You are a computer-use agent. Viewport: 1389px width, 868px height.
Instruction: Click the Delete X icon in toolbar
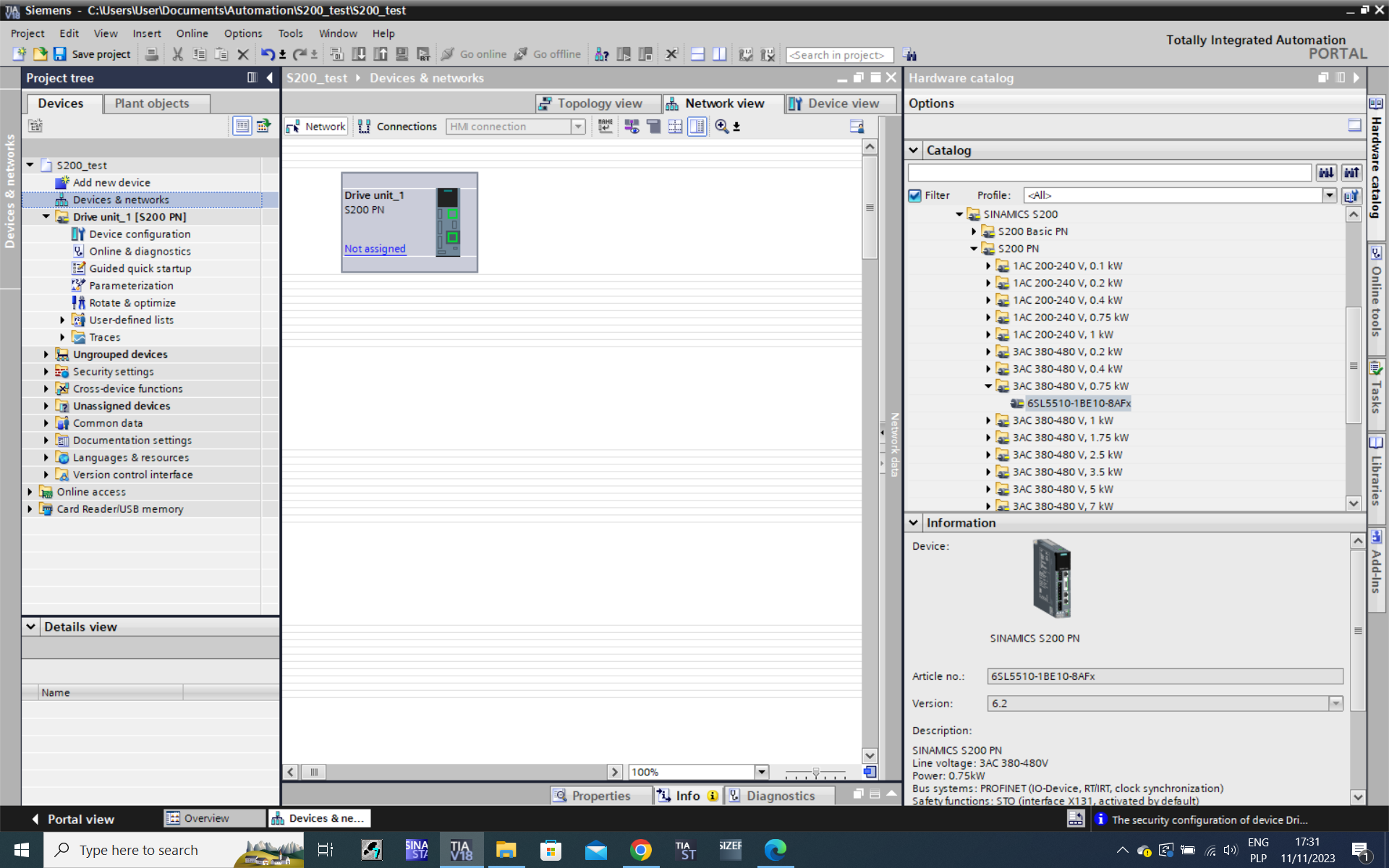point(243,54)
